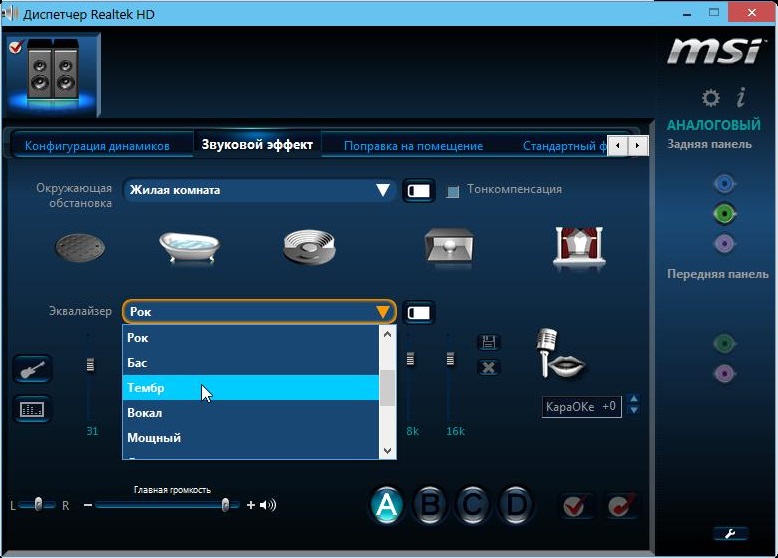Click the equalizer list scrollbar thumb

click(x=388, y=388)
